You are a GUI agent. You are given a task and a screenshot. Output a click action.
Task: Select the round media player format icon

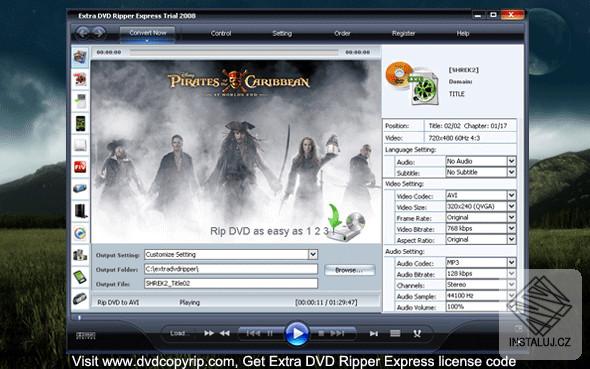click(x=80, y=233)
